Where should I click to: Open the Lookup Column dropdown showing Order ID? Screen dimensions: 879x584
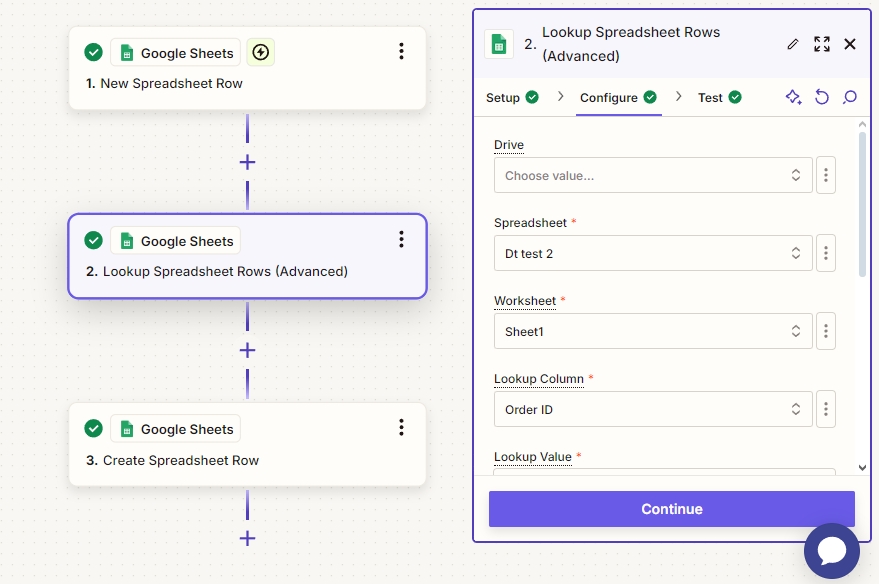tap(653, 409)
